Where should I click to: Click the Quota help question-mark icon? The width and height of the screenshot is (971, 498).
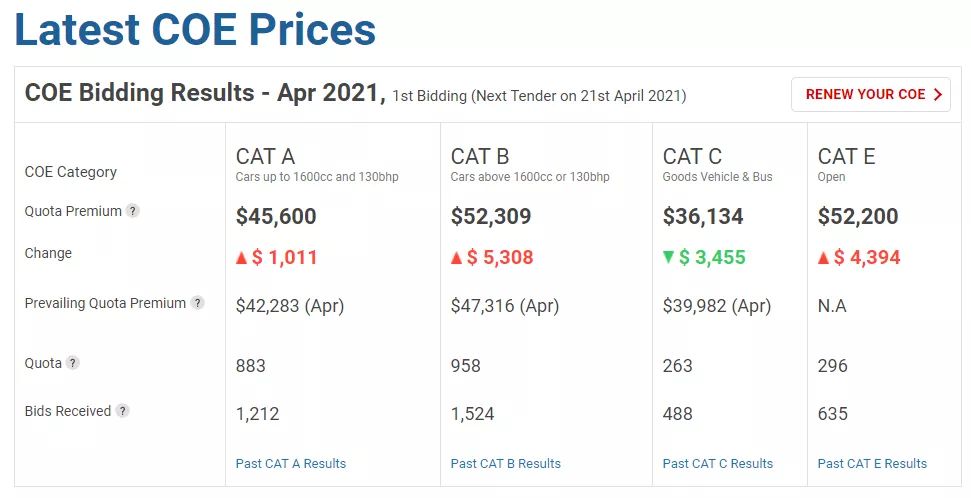(73, 363)
